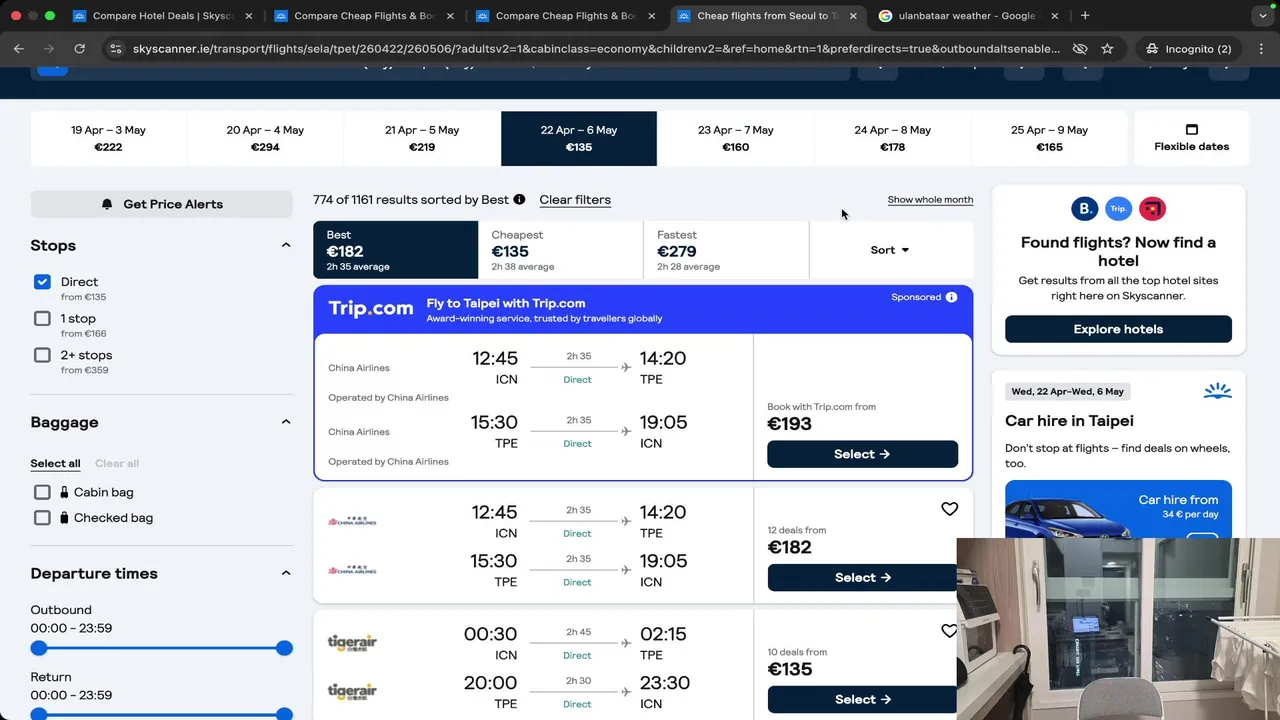Viewport: 1280px width, 720px height.
Task: Check the 2+ stops checkbox
Action: (x=42, y=355)
